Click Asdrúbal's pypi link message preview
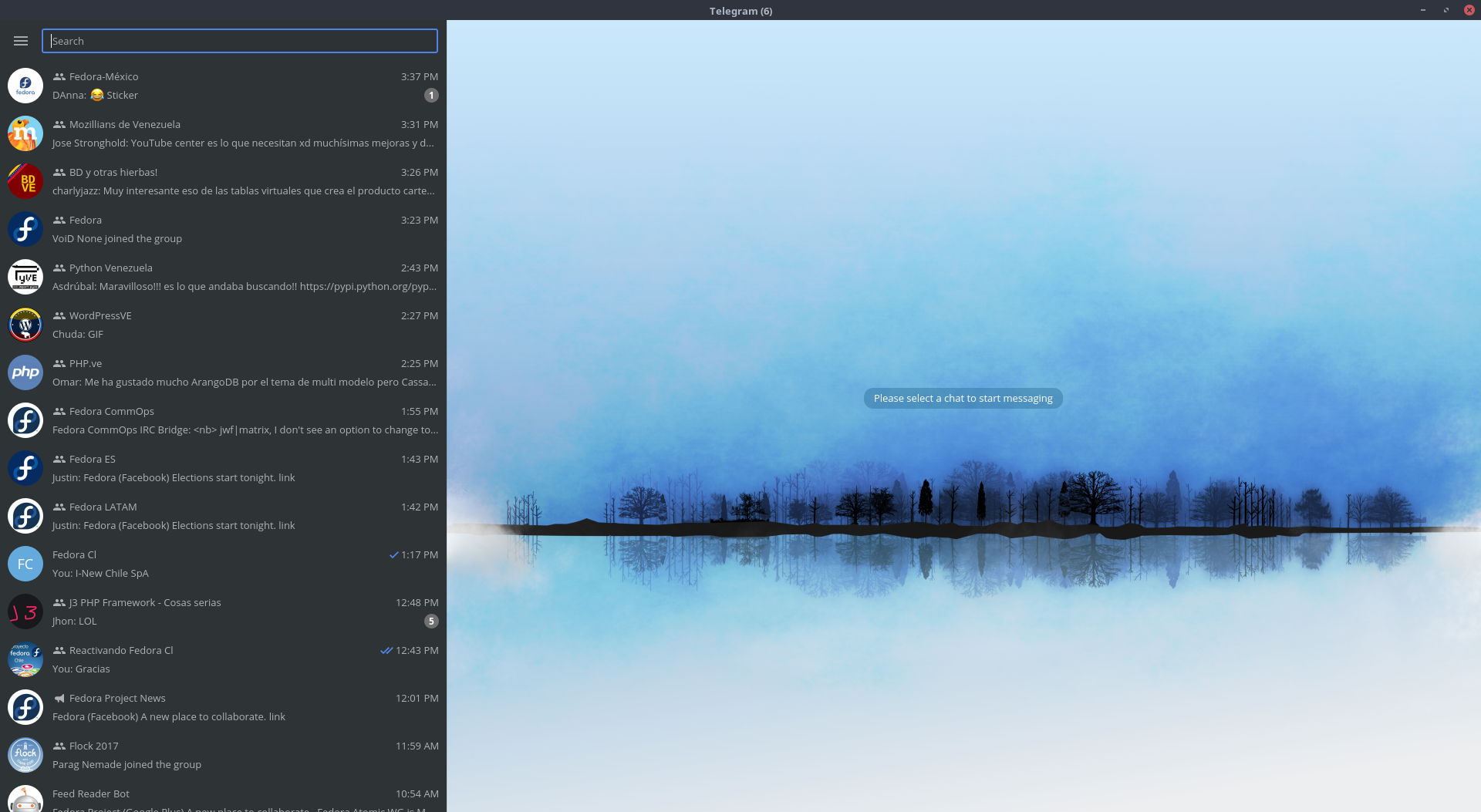 [245, 286]
